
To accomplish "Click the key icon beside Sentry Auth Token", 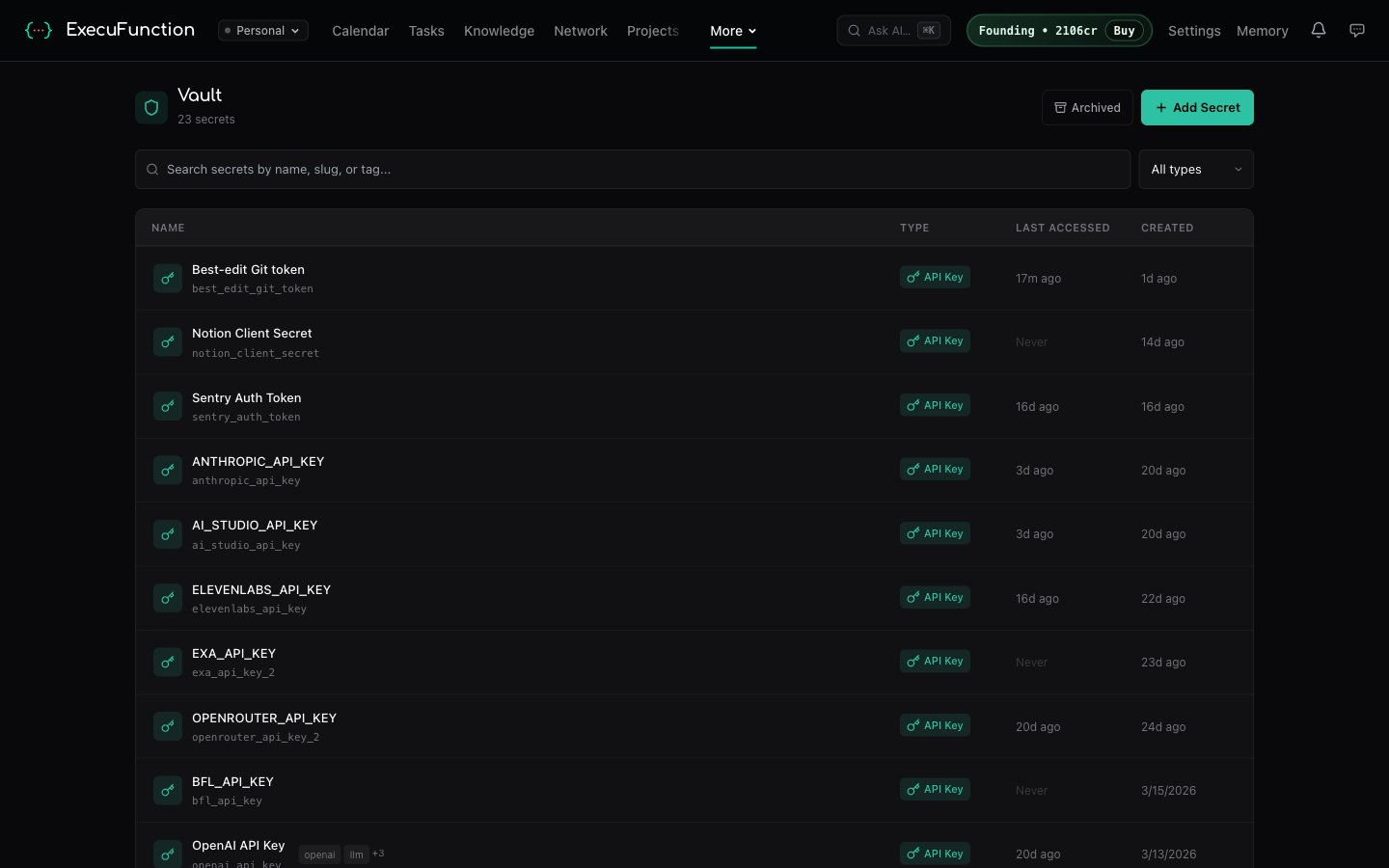I will click(167, 406).
